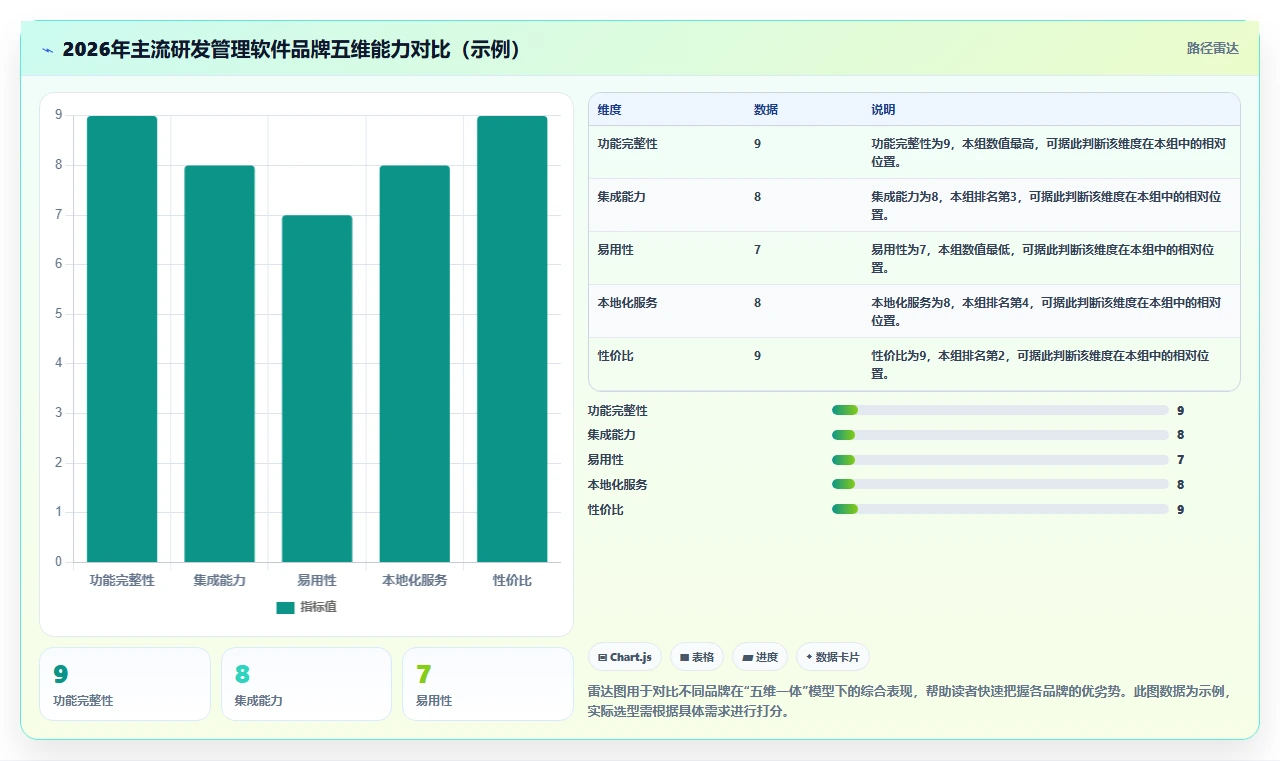
Task: Click the 数据 column header
Action: pos(766,109)
